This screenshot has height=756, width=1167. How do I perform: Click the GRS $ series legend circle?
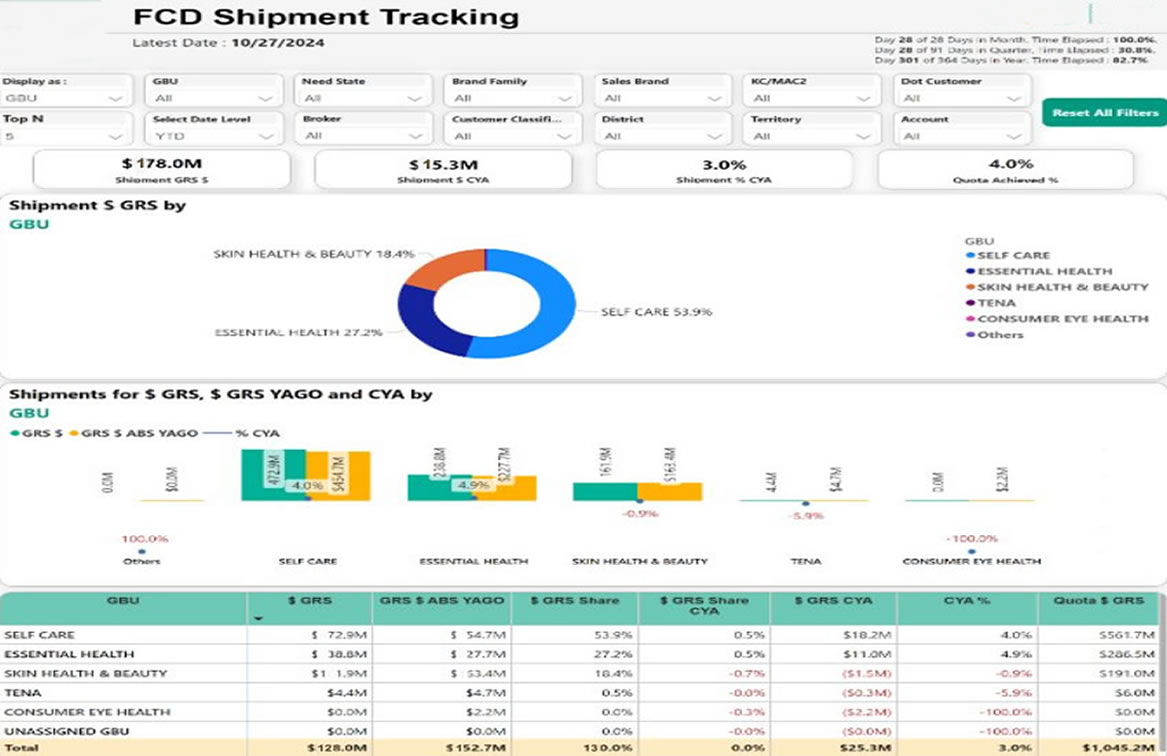coord(15,433)
